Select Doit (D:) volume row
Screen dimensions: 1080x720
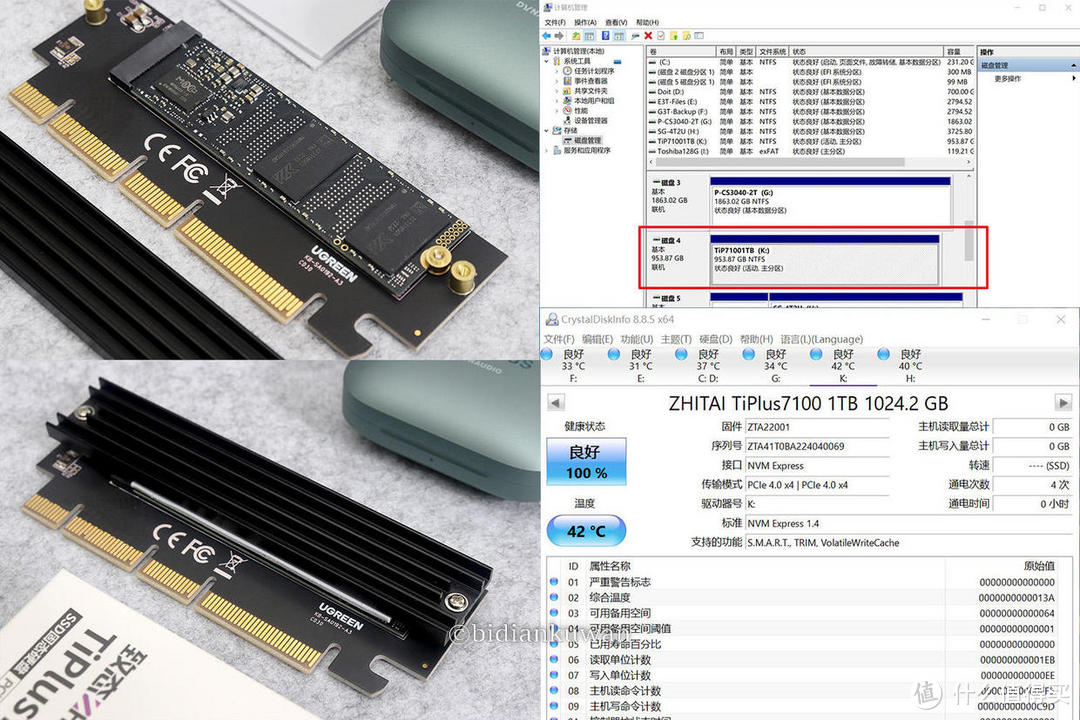point(809,92)
